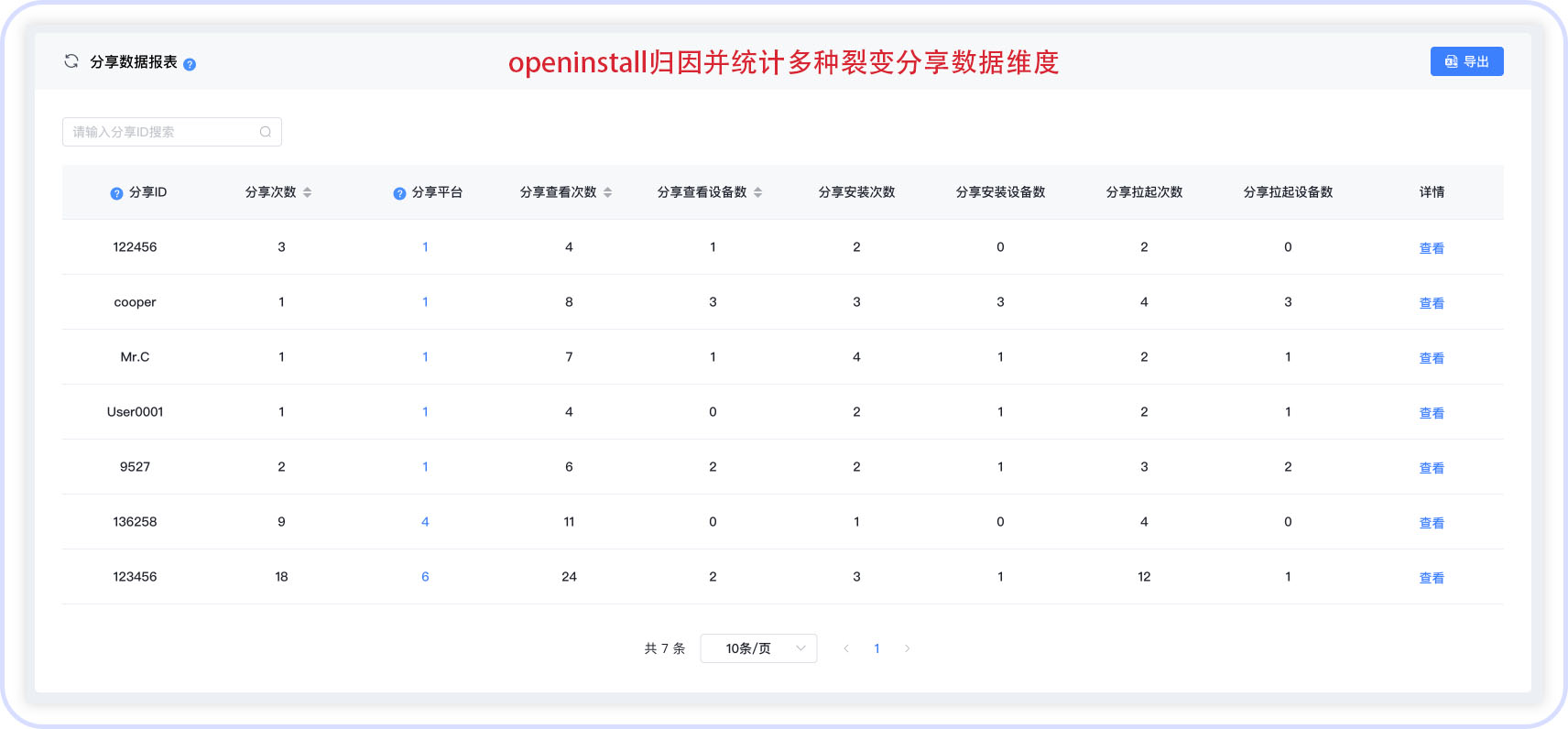1568x729 pixels.
Task: Open 查看 details for row 123456
Action: [1432, 578]
